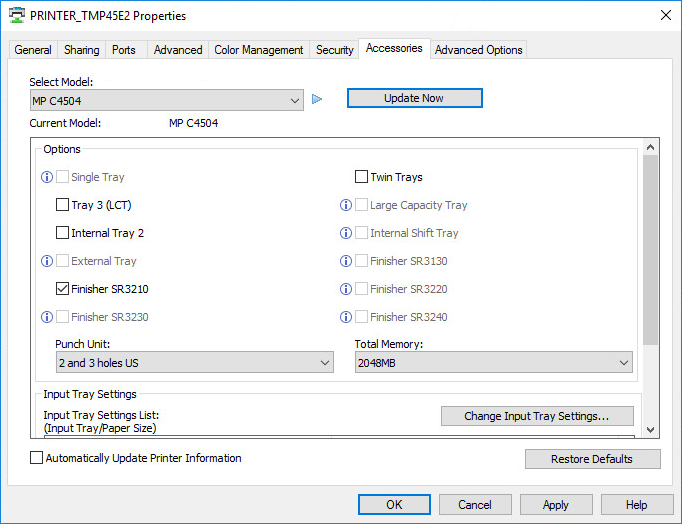Expand the Punch Unit dropdown
This screenshot has height=524, width=682.
[194, 363]
